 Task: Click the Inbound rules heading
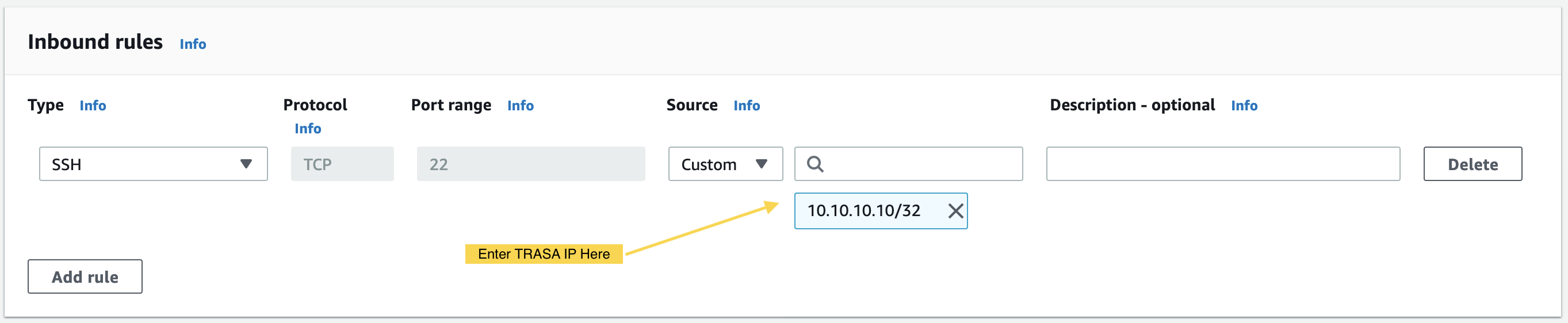pyautogui.click(x=95, y=42)
